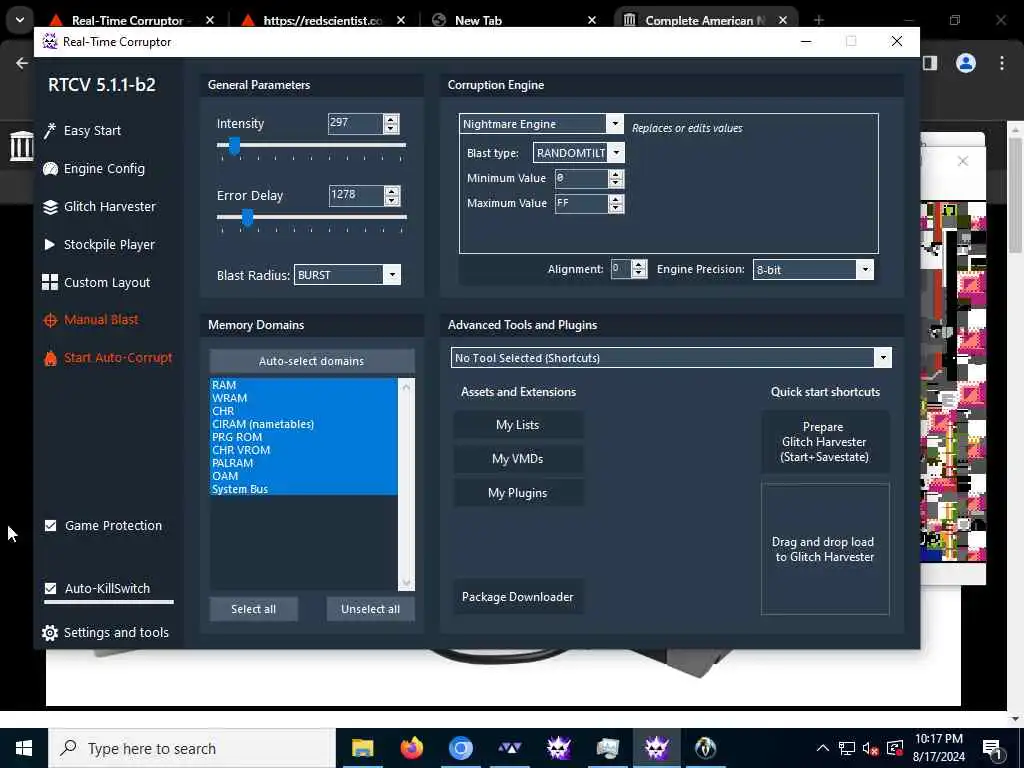The width and height of the screenshot is (1024, 768).
Task: Click the Minimum Value stepper arrows
Action: 616,178
